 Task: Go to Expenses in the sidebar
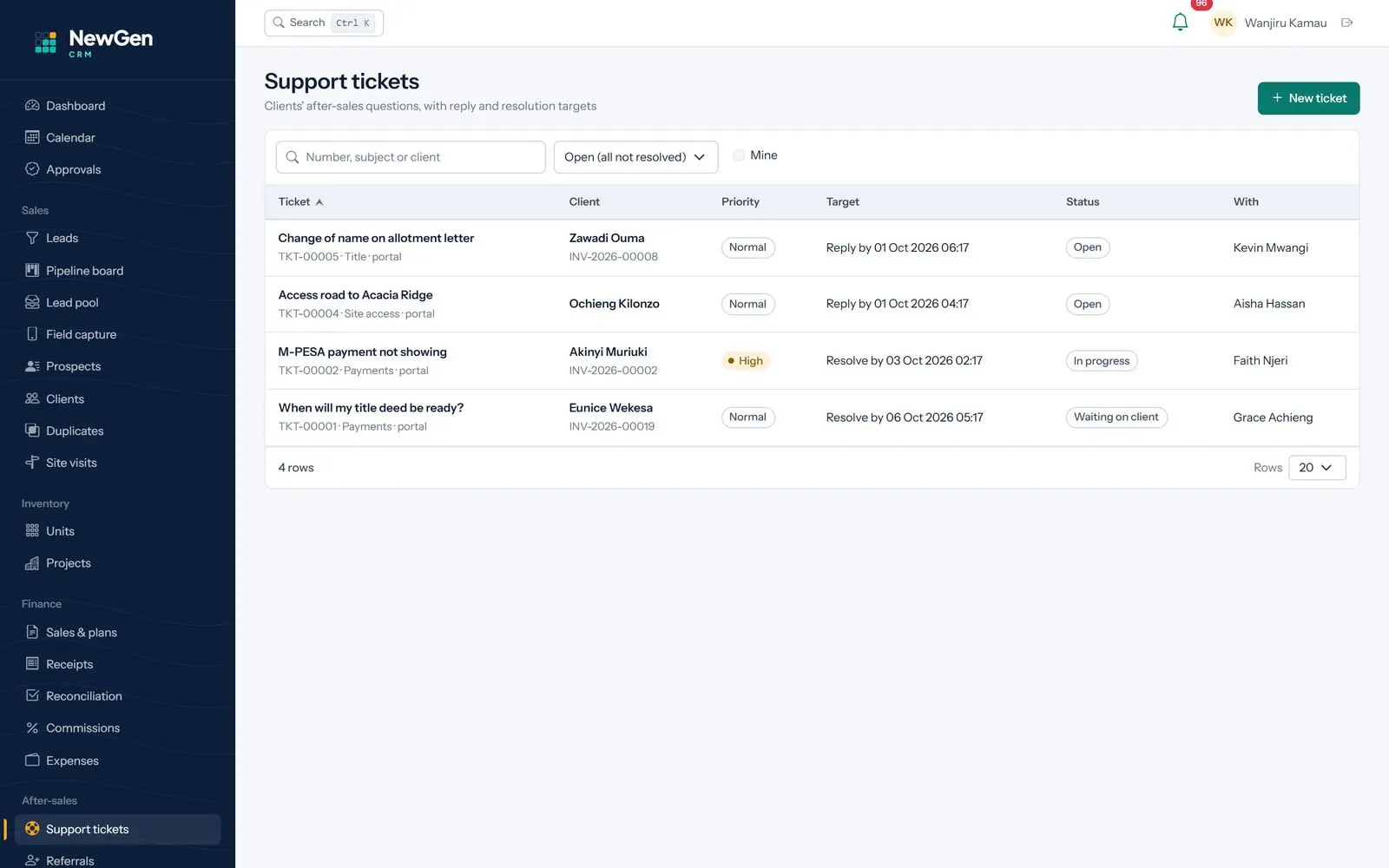[x=117, y=760]
